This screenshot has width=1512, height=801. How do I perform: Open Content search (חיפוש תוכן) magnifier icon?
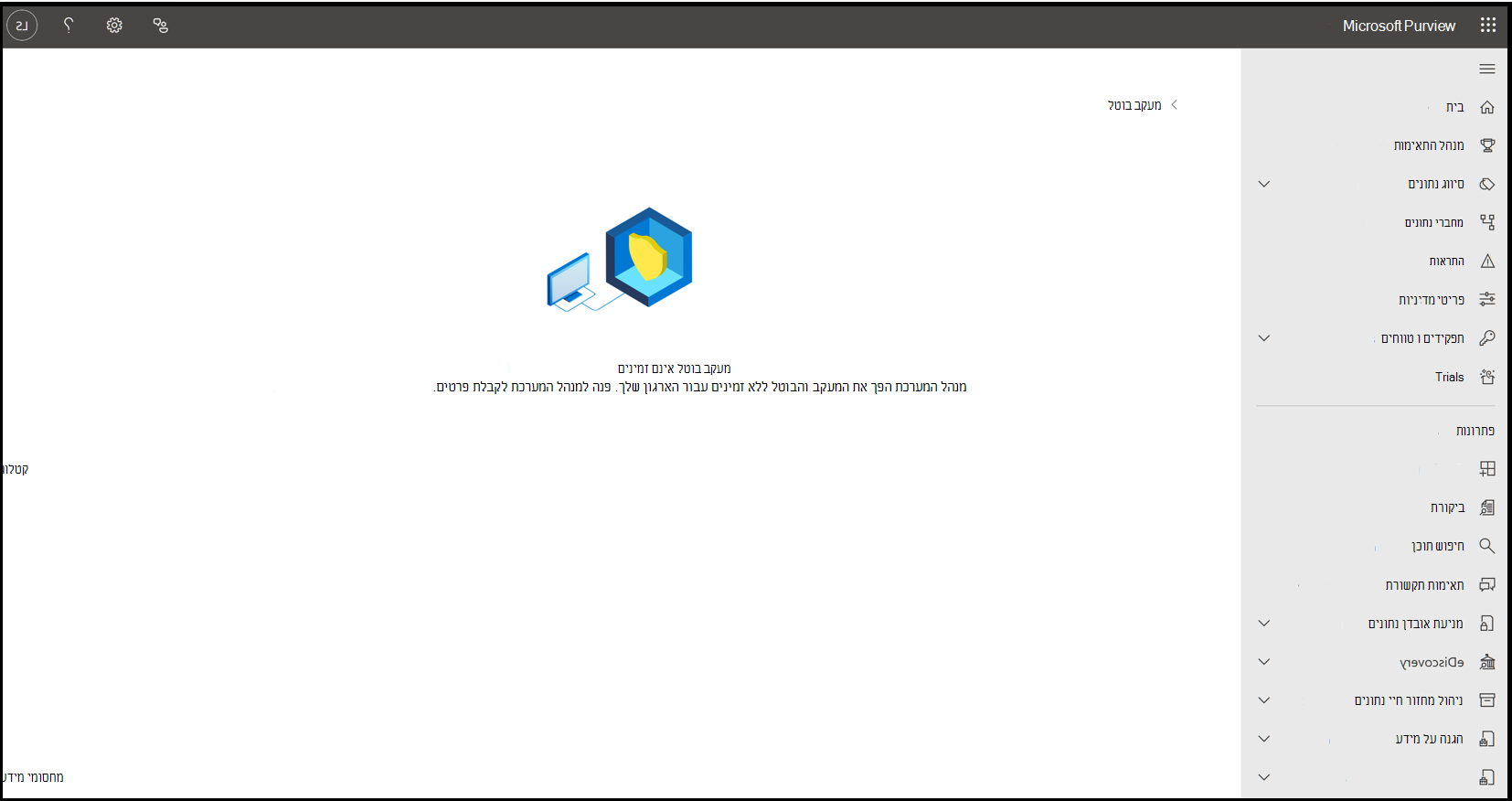[x=1487, y=546]
